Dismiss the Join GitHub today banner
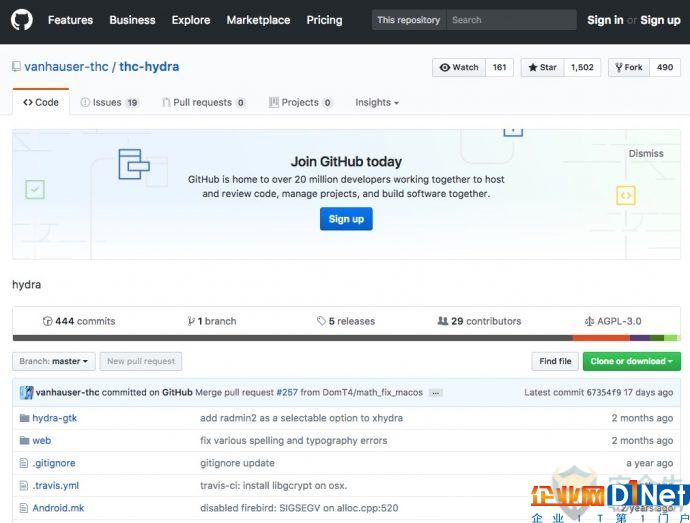Viewport: 690px width, 523px height. tap(646, 154)
